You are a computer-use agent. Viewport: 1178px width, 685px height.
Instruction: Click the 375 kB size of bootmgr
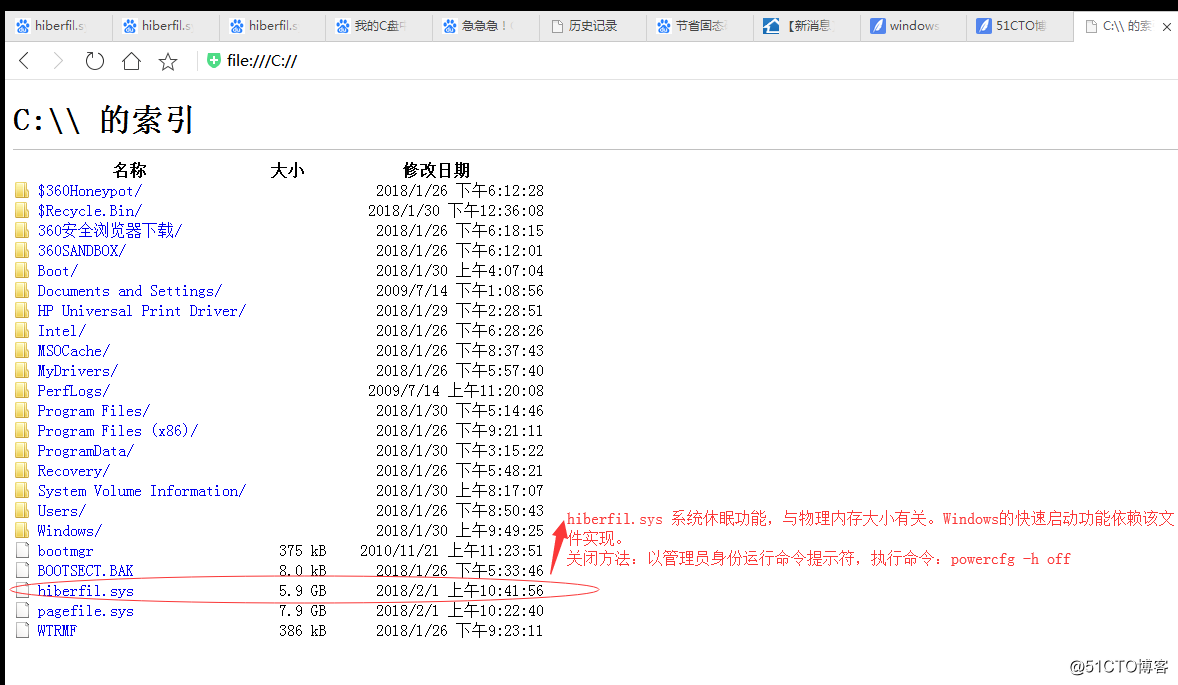pyautogui.click(x=303, y=551)
